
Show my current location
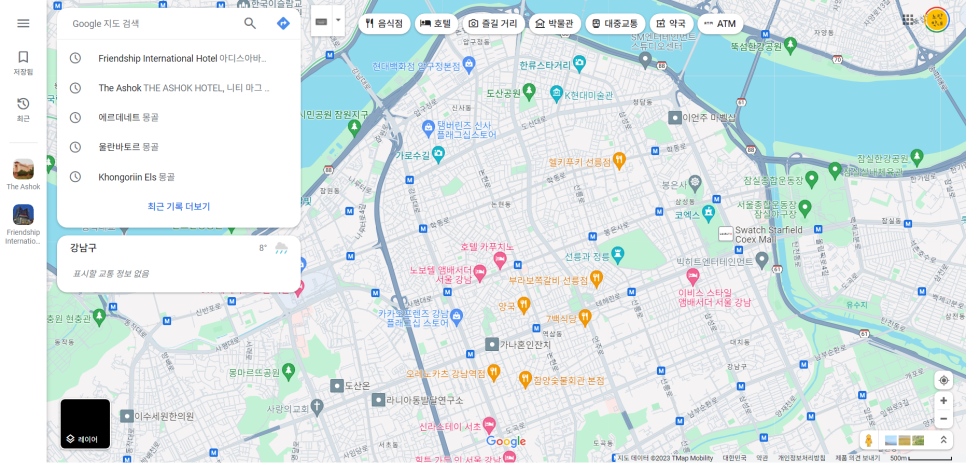point(943,380)
